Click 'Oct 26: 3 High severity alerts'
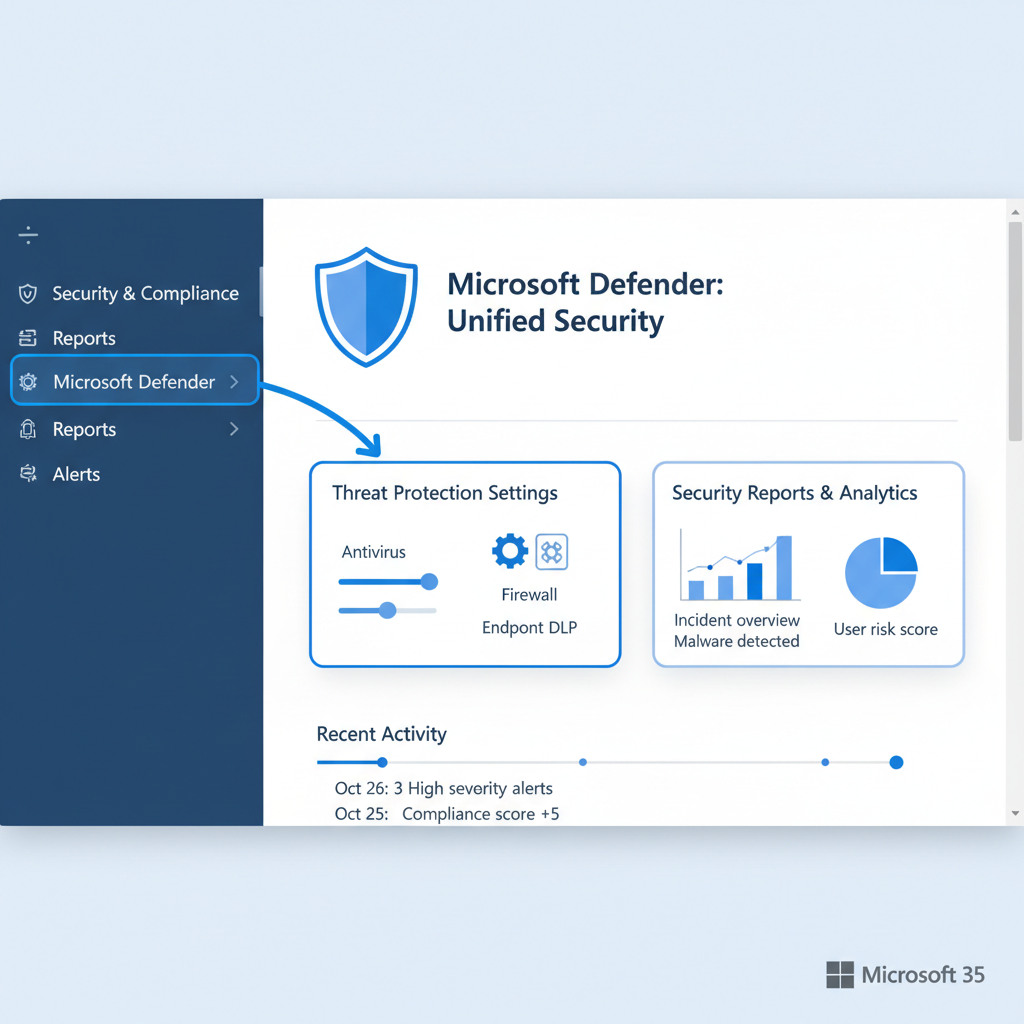Image resolution: width=1024 pixels, height=1024 pixels. coord(443,789)
